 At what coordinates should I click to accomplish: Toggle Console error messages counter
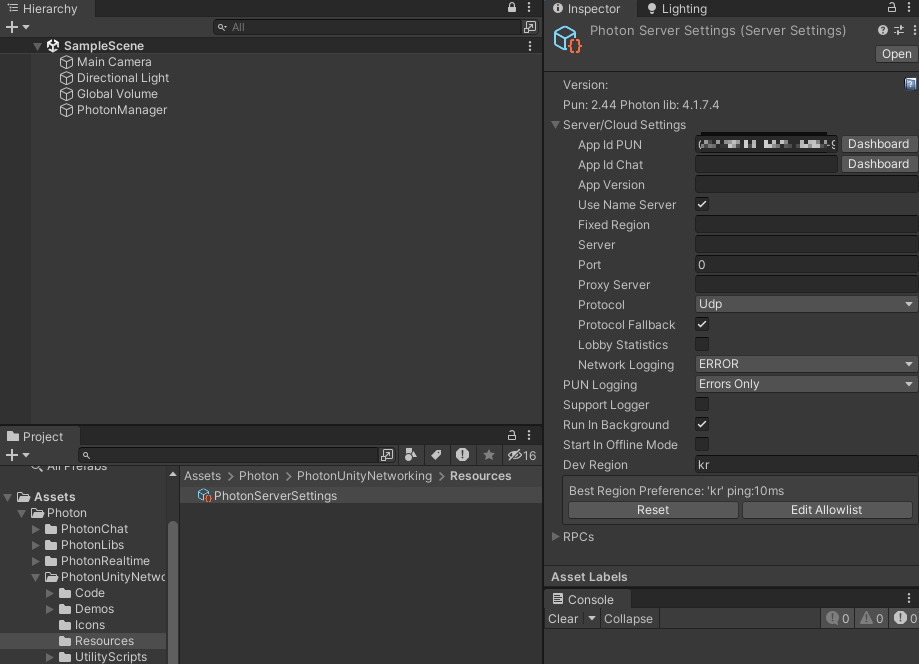click(904, 618)
